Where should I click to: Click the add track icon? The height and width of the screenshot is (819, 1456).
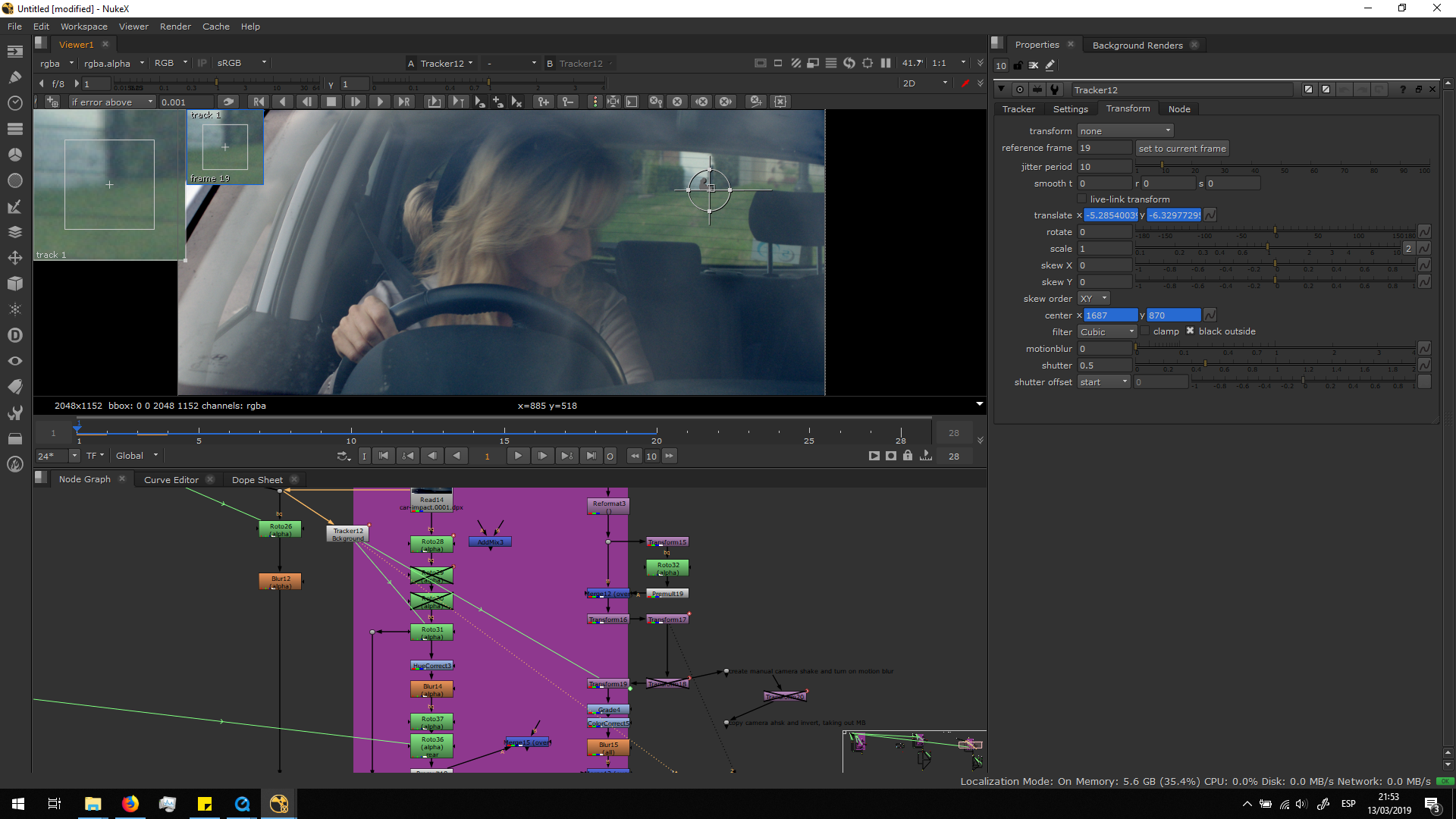coord(52,102)
